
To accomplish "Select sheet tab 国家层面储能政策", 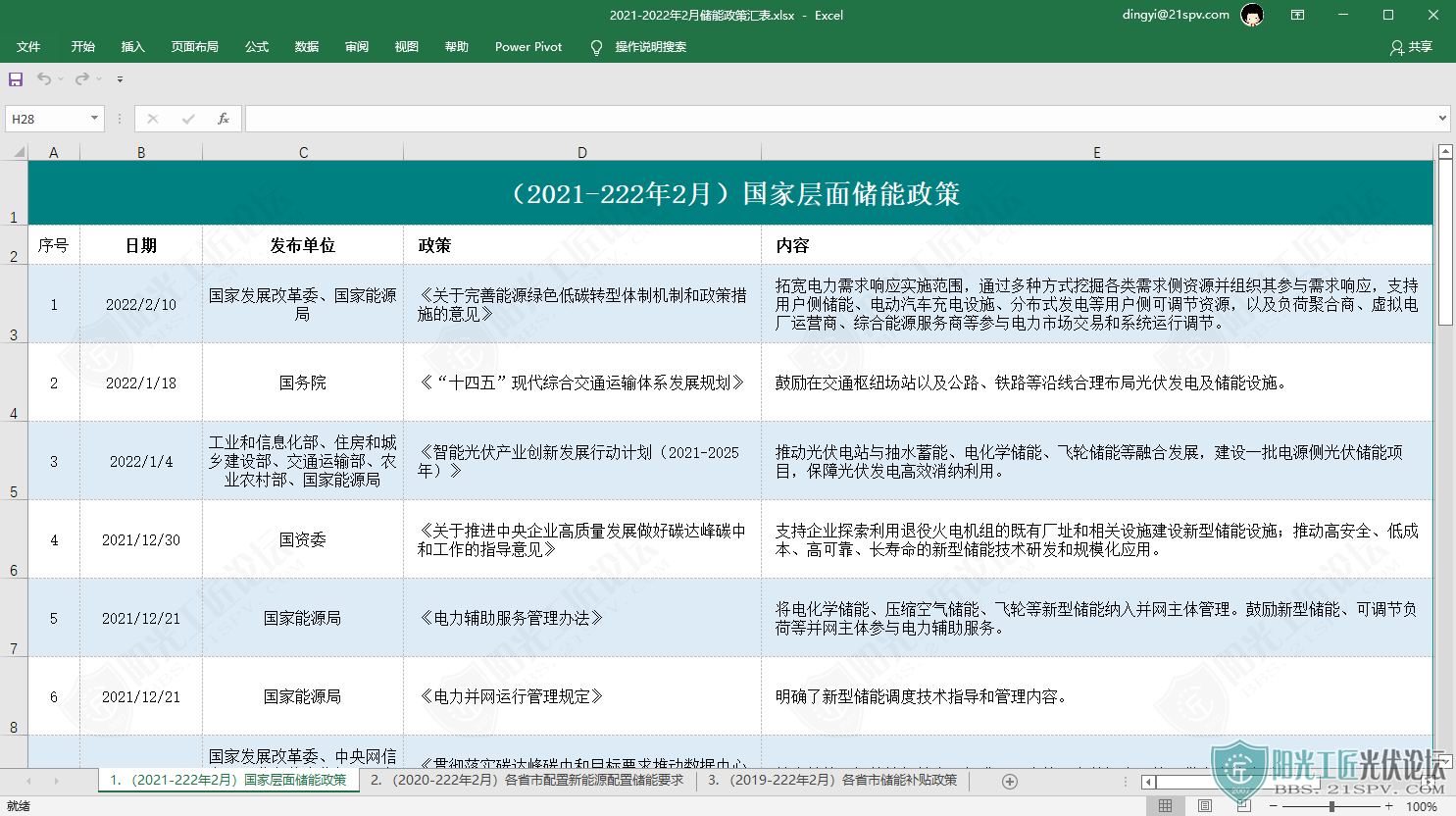I will pyautogui.click(x=228, y=780).
